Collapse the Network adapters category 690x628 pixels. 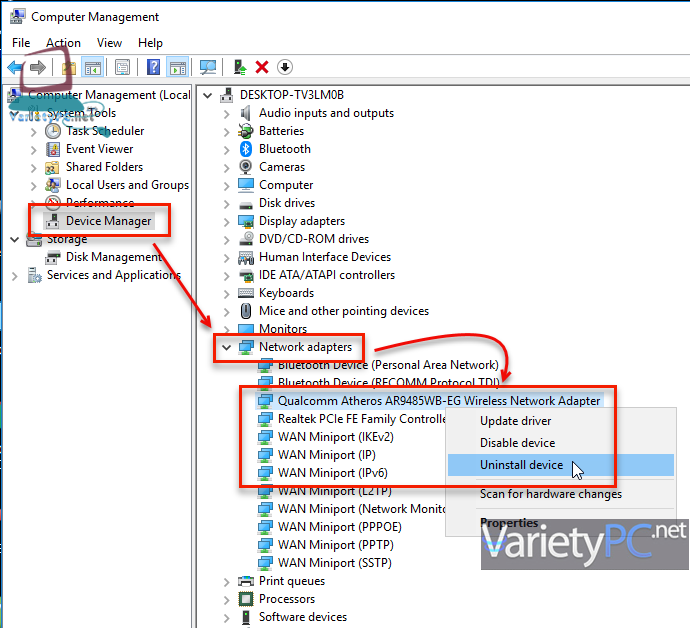tap(226, 347)
